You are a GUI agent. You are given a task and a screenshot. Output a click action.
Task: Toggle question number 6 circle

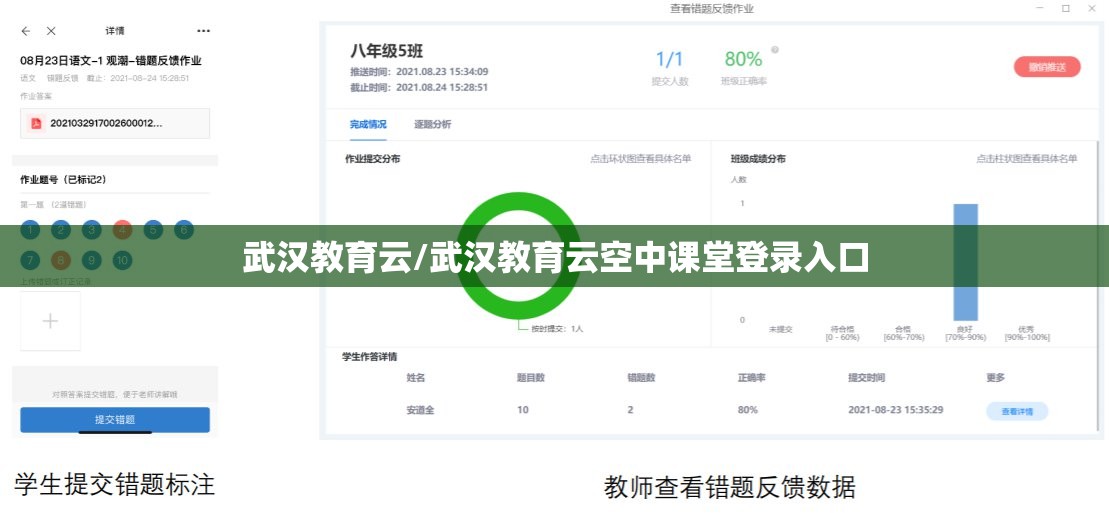point(184,230)
